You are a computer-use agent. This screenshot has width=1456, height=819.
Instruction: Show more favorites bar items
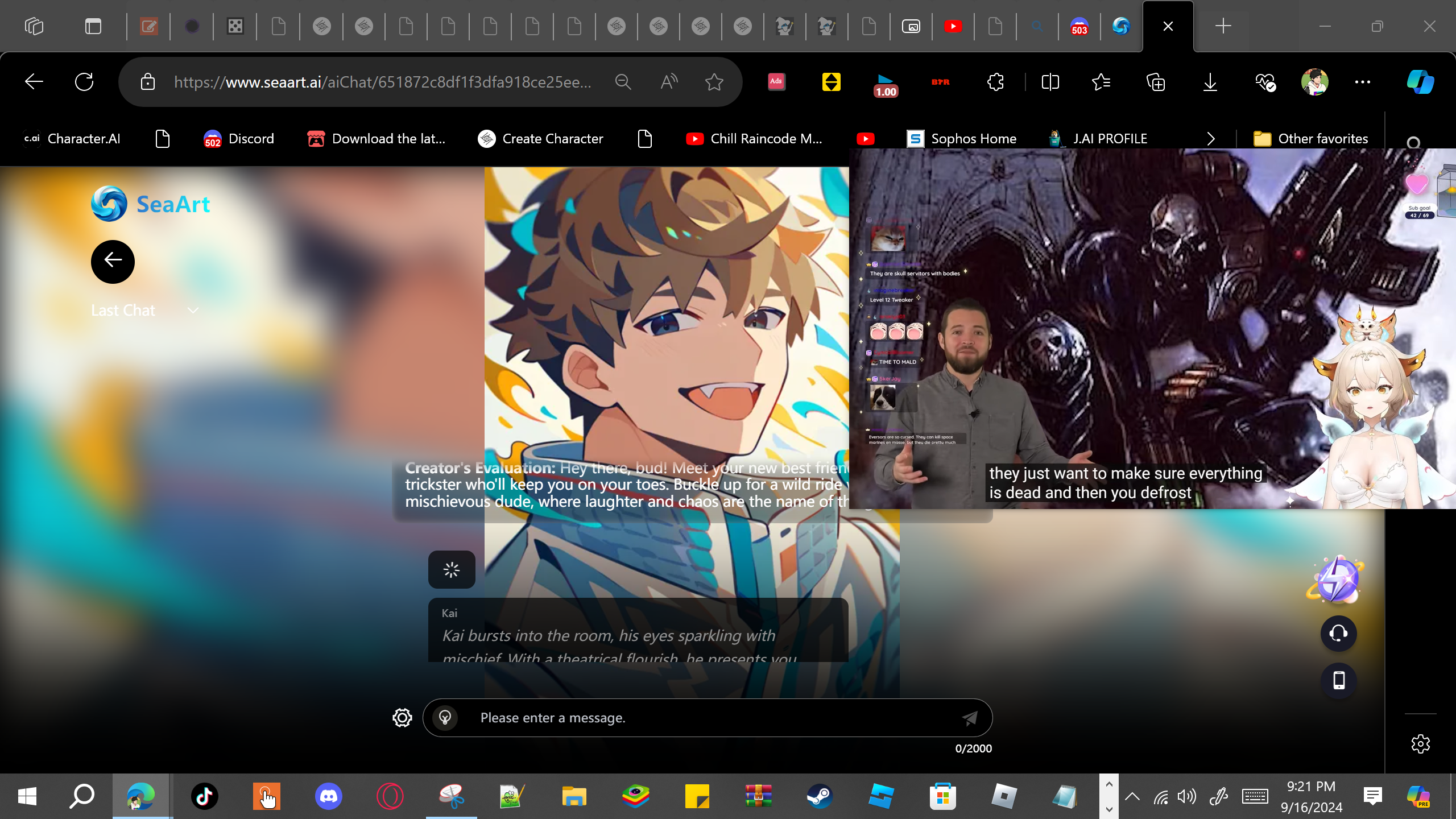coord(1211,139)
